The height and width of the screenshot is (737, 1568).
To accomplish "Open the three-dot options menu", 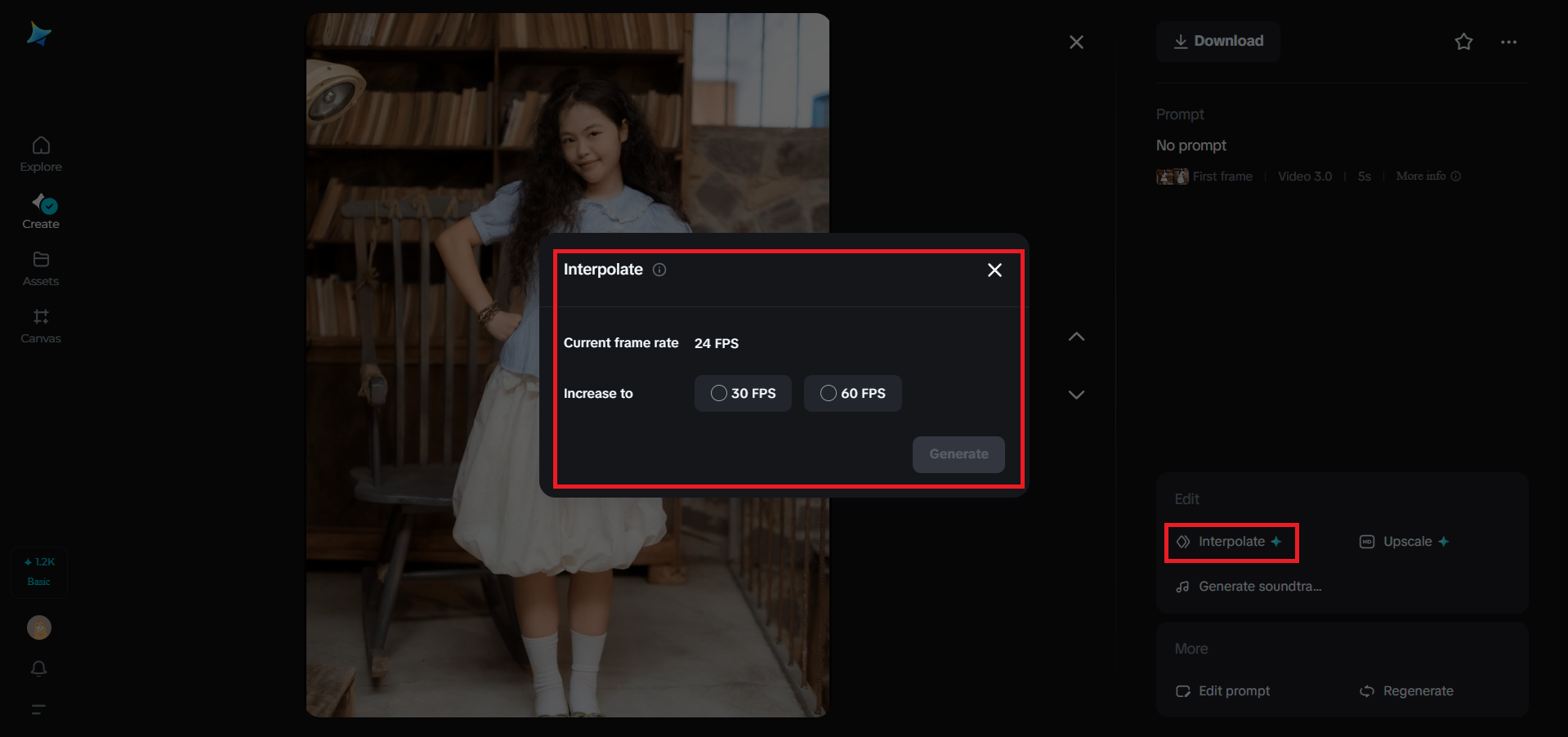I will tap(1508, 42).
